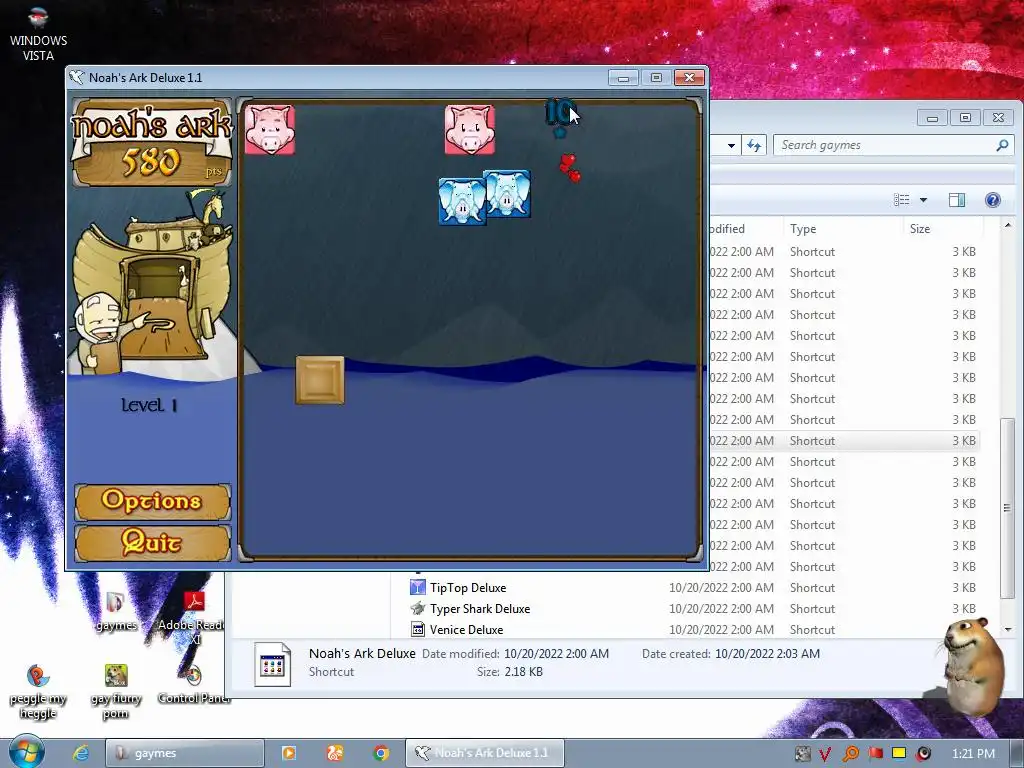1024x768 pixels.
Task: Click the red flag tray icon
Action: coord(875,754)
